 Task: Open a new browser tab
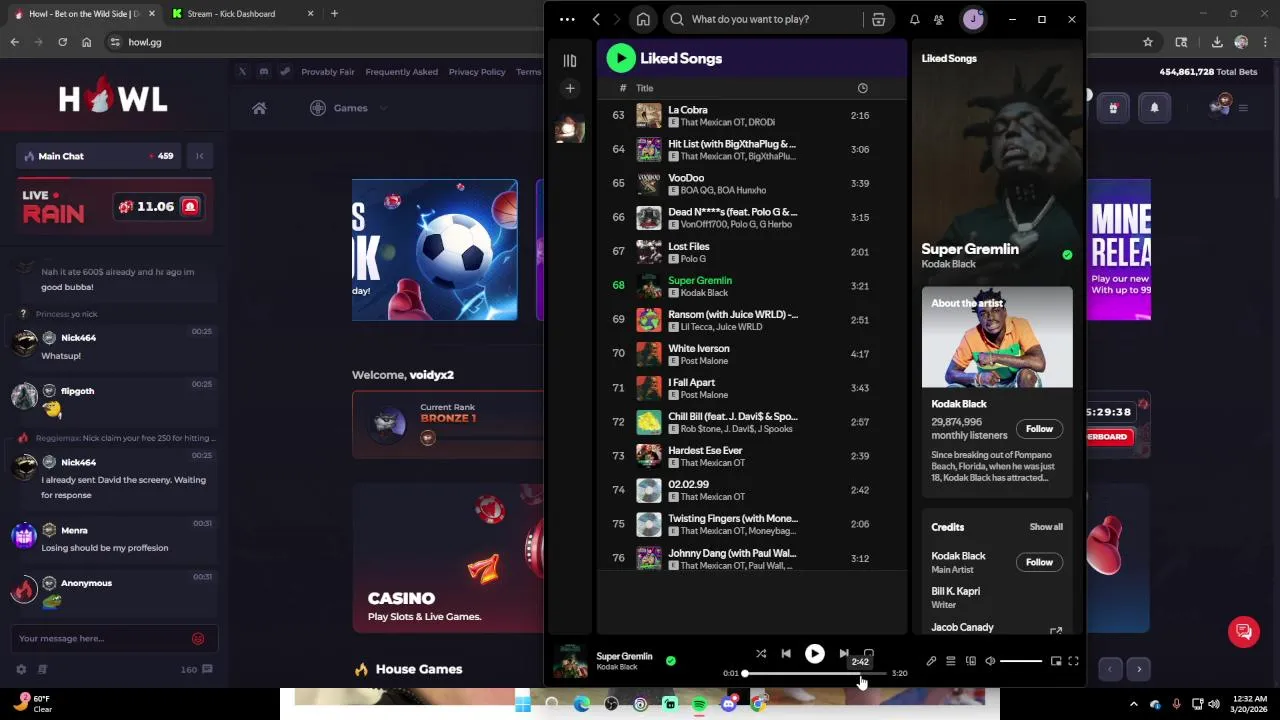pyautogui.click(x=334, y=14)
